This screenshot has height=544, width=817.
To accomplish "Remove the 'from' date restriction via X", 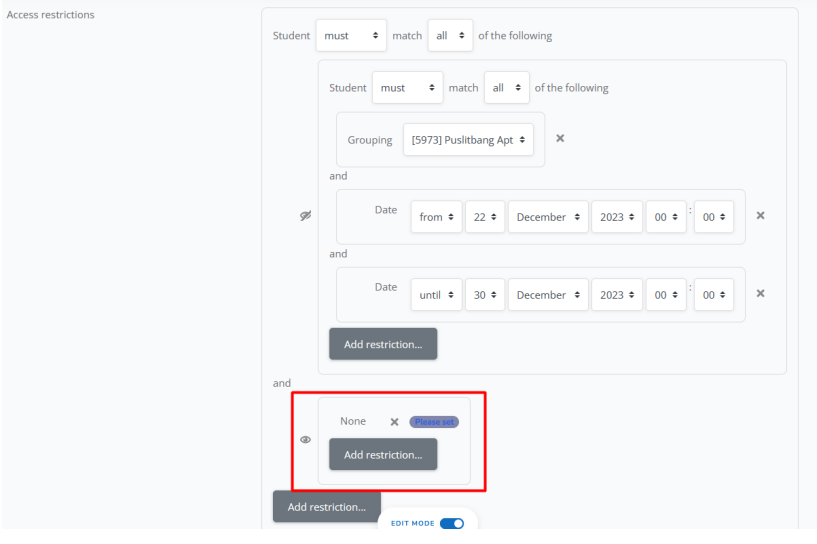I will [760, 216].
